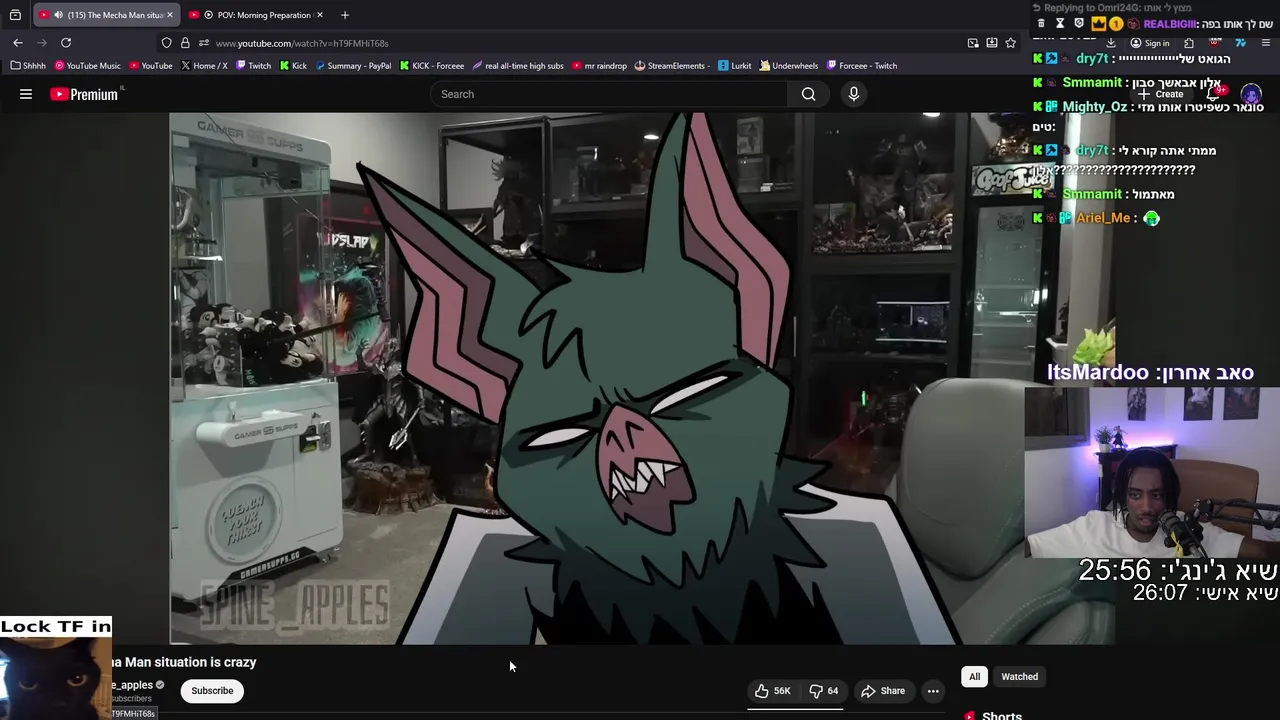The image size is (1280, 720).
Task: Dislike the video showing 64
Action: pos(824,691)
